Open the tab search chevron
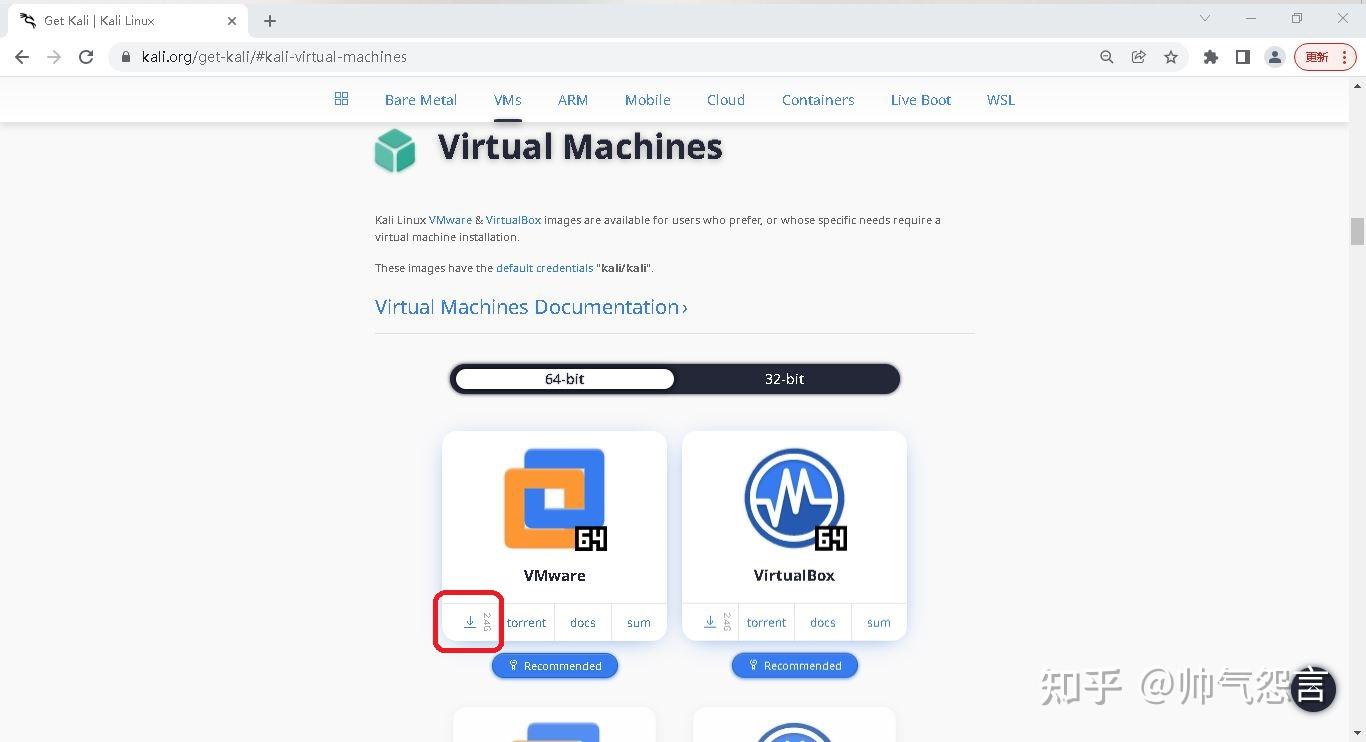The image size is (1366, 742). [1205, 18]
